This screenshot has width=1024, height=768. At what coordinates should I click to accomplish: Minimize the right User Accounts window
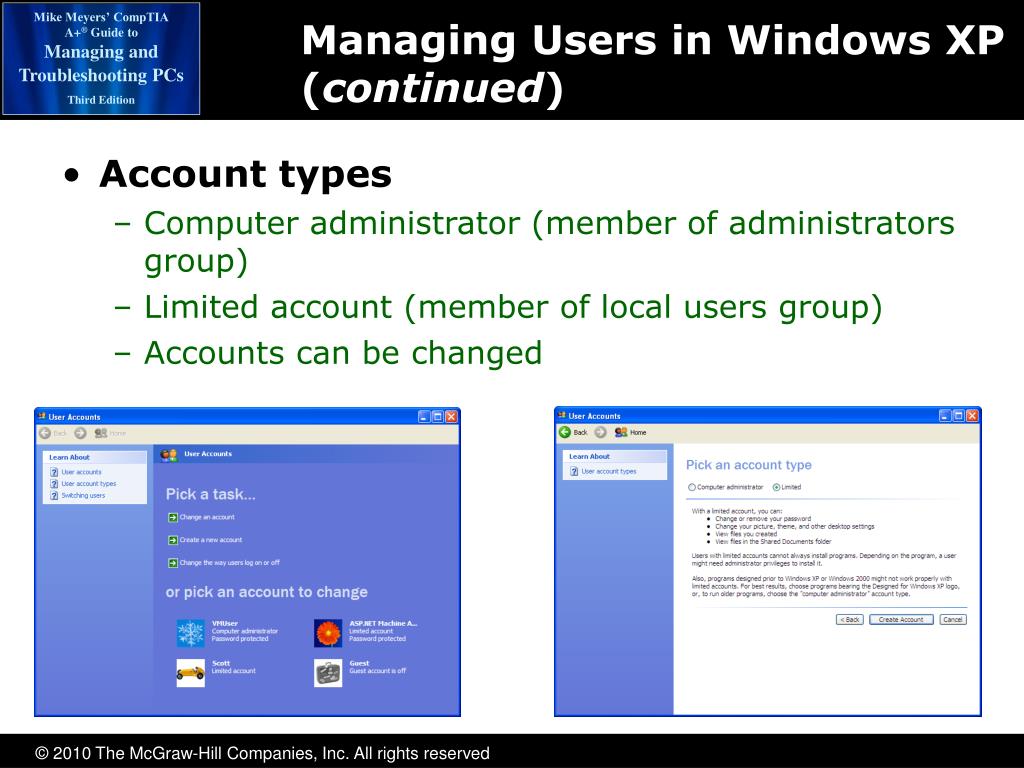(x=945, y=415)
